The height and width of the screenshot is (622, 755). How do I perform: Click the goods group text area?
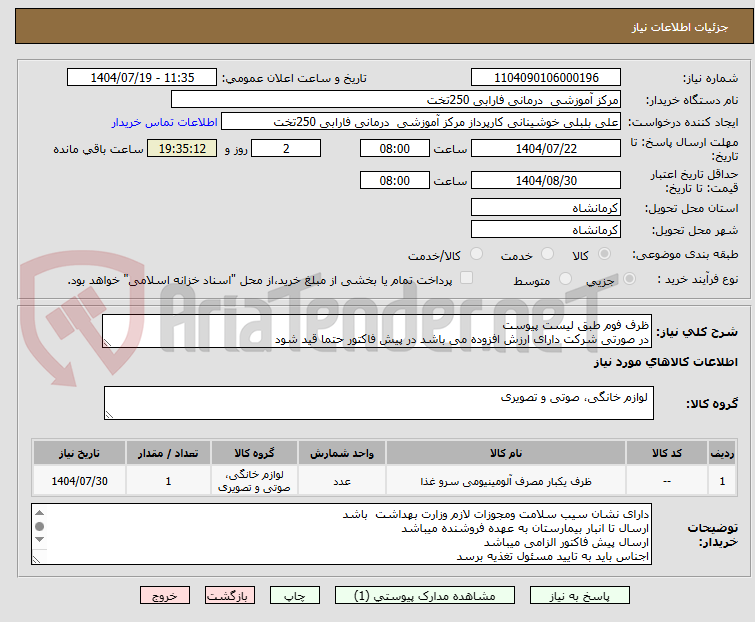(x=379, y=403)
